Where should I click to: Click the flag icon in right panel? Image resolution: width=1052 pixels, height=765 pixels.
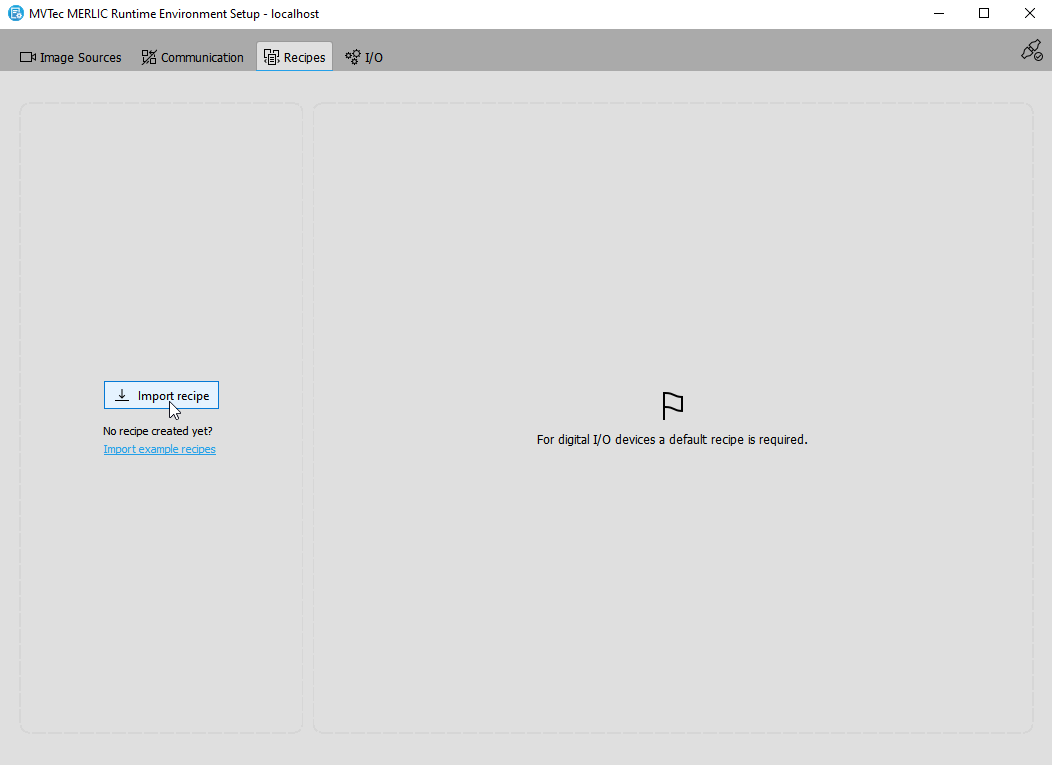672,406
